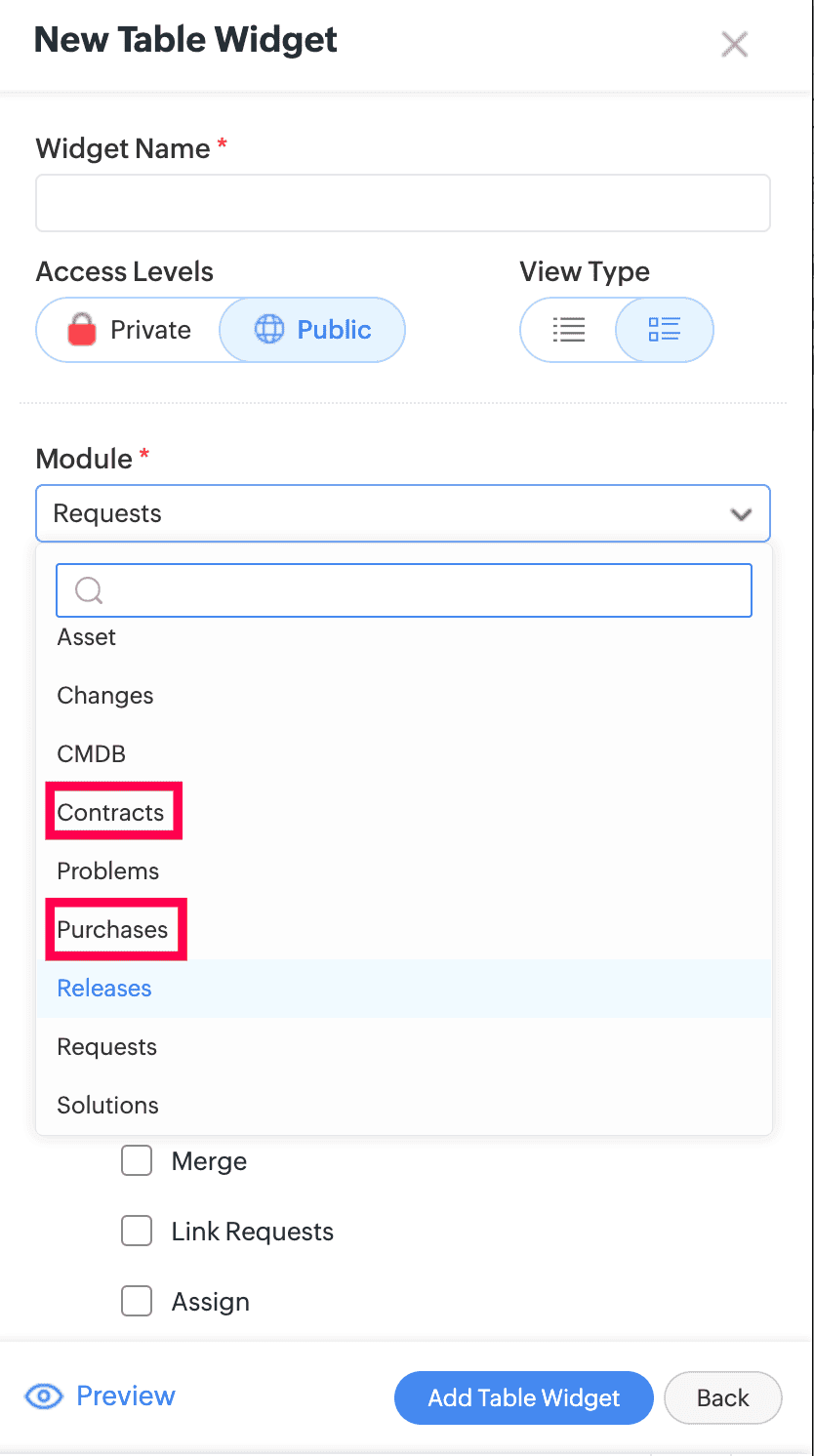Click the eye Preview icon
The height and width of the screenshot is (1456, 814).
tap(44, 1396)
